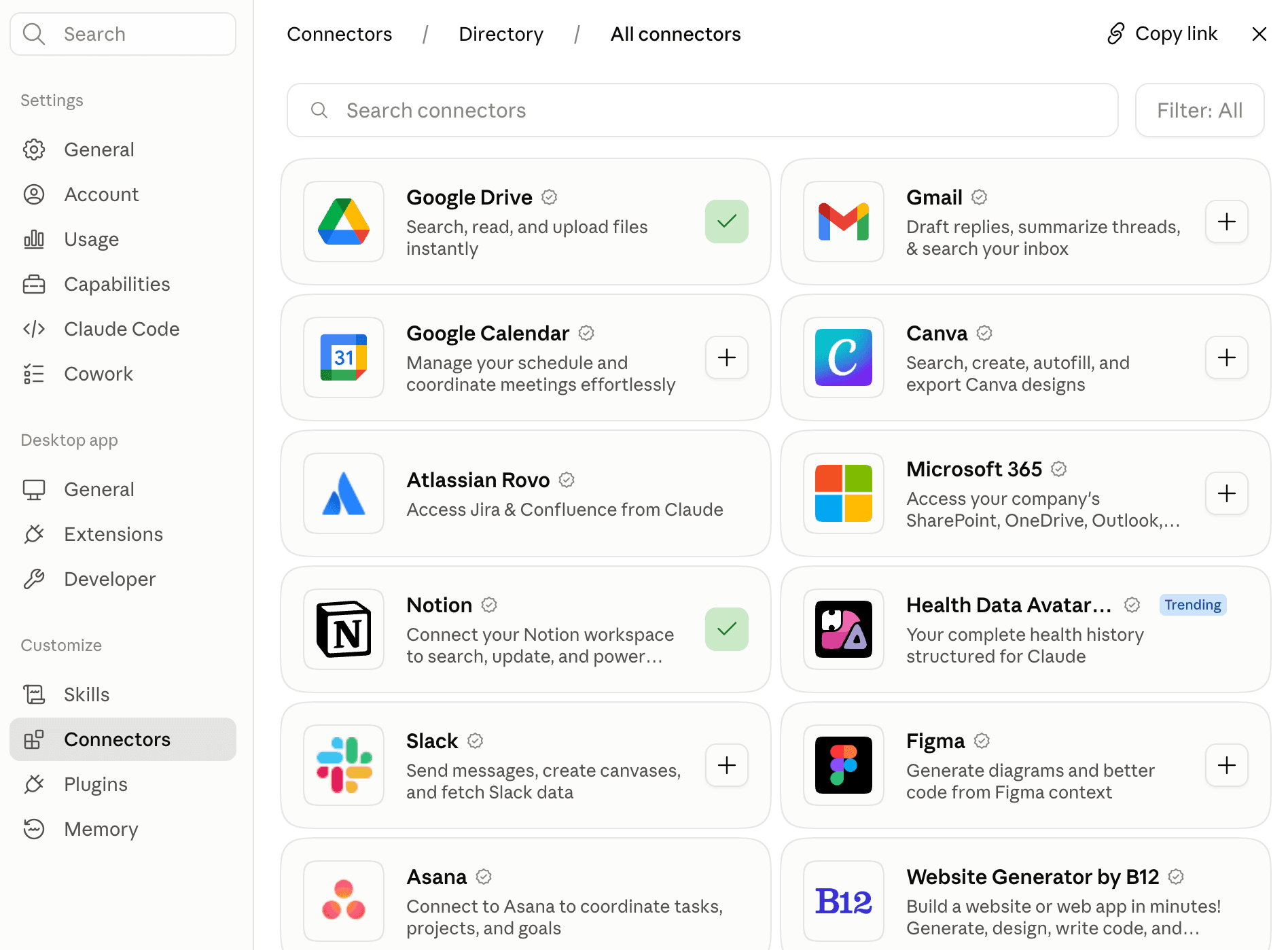Click the Copy link chain icon
Viewport: 1288px width, 950px height.
coord(1115,33)
